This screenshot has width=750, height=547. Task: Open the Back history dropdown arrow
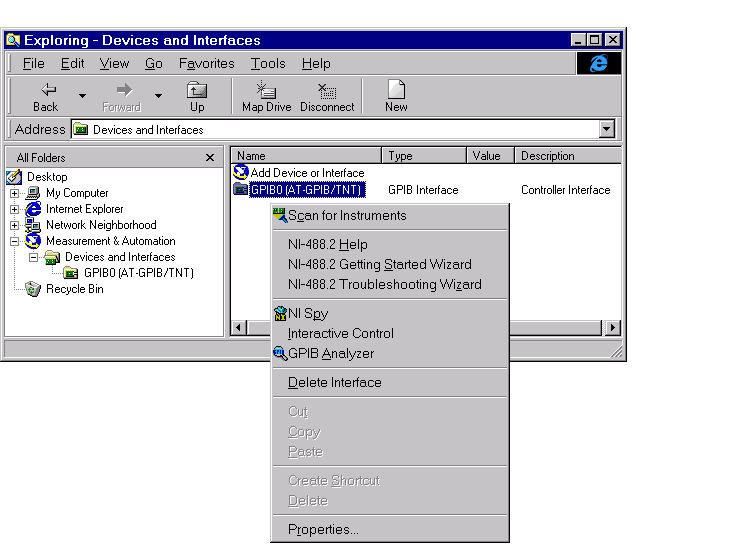(x=82, y=96)
